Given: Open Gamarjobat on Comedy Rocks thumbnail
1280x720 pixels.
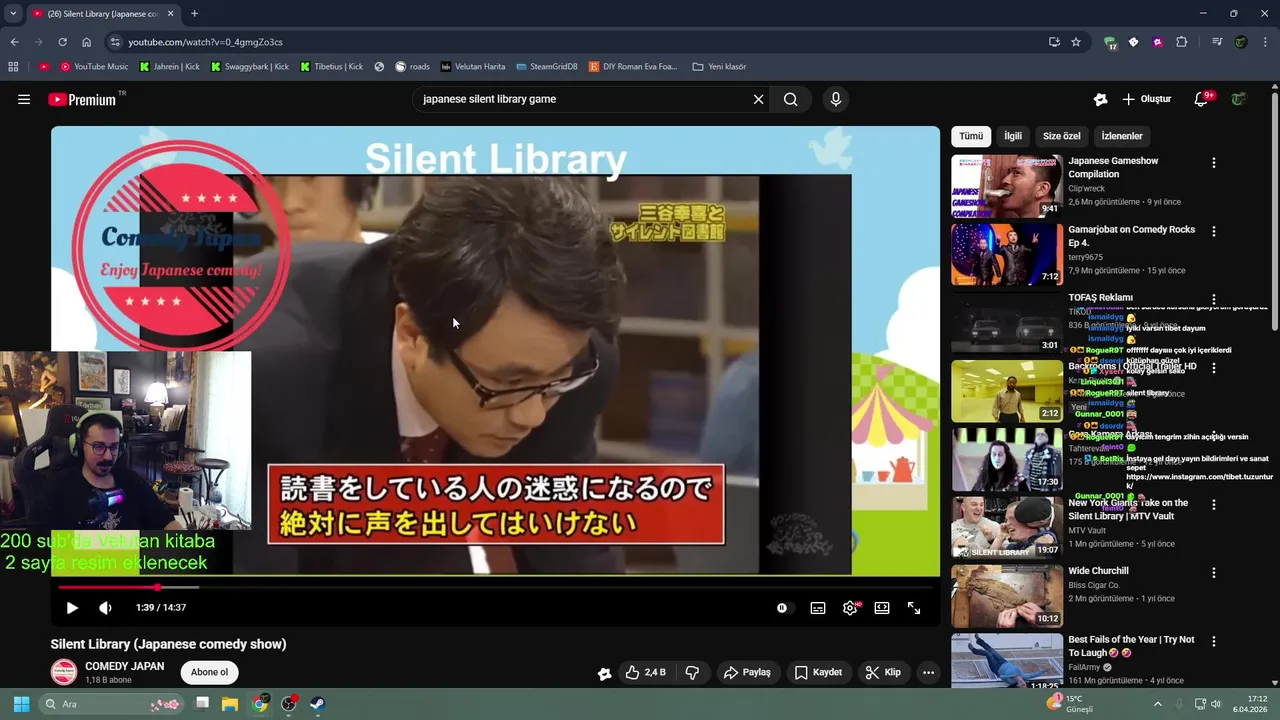Looking at the screenshot, I should coord(1006,254).
